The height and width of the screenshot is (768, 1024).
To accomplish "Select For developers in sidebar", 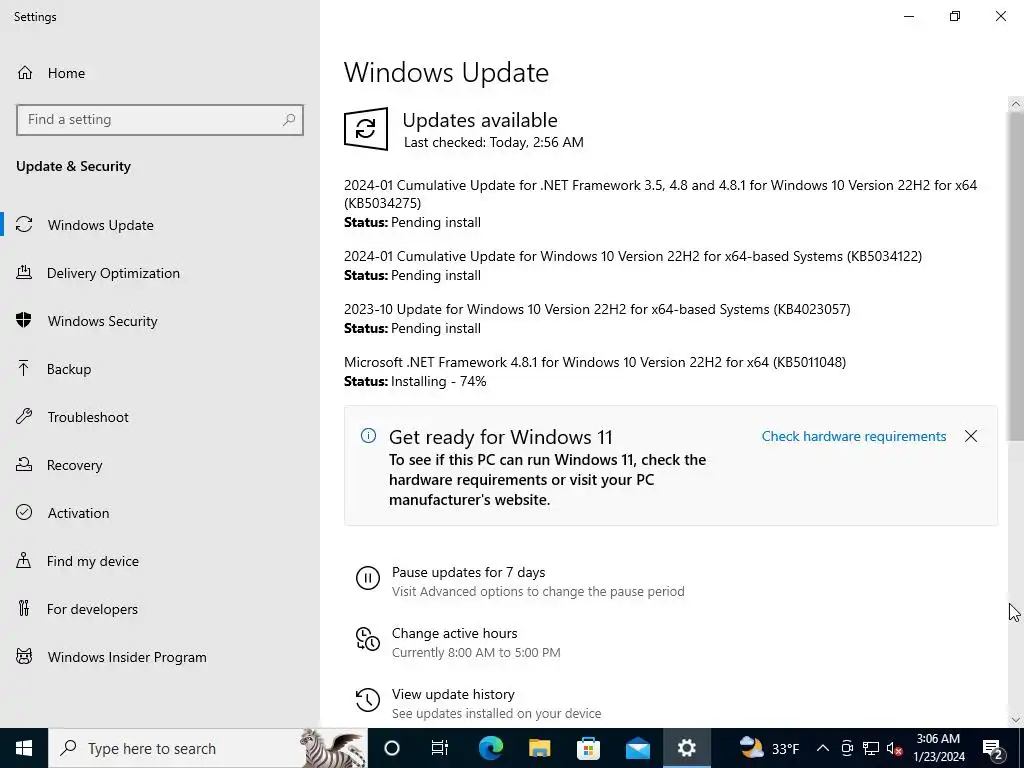I will click(x=159, y=609).
